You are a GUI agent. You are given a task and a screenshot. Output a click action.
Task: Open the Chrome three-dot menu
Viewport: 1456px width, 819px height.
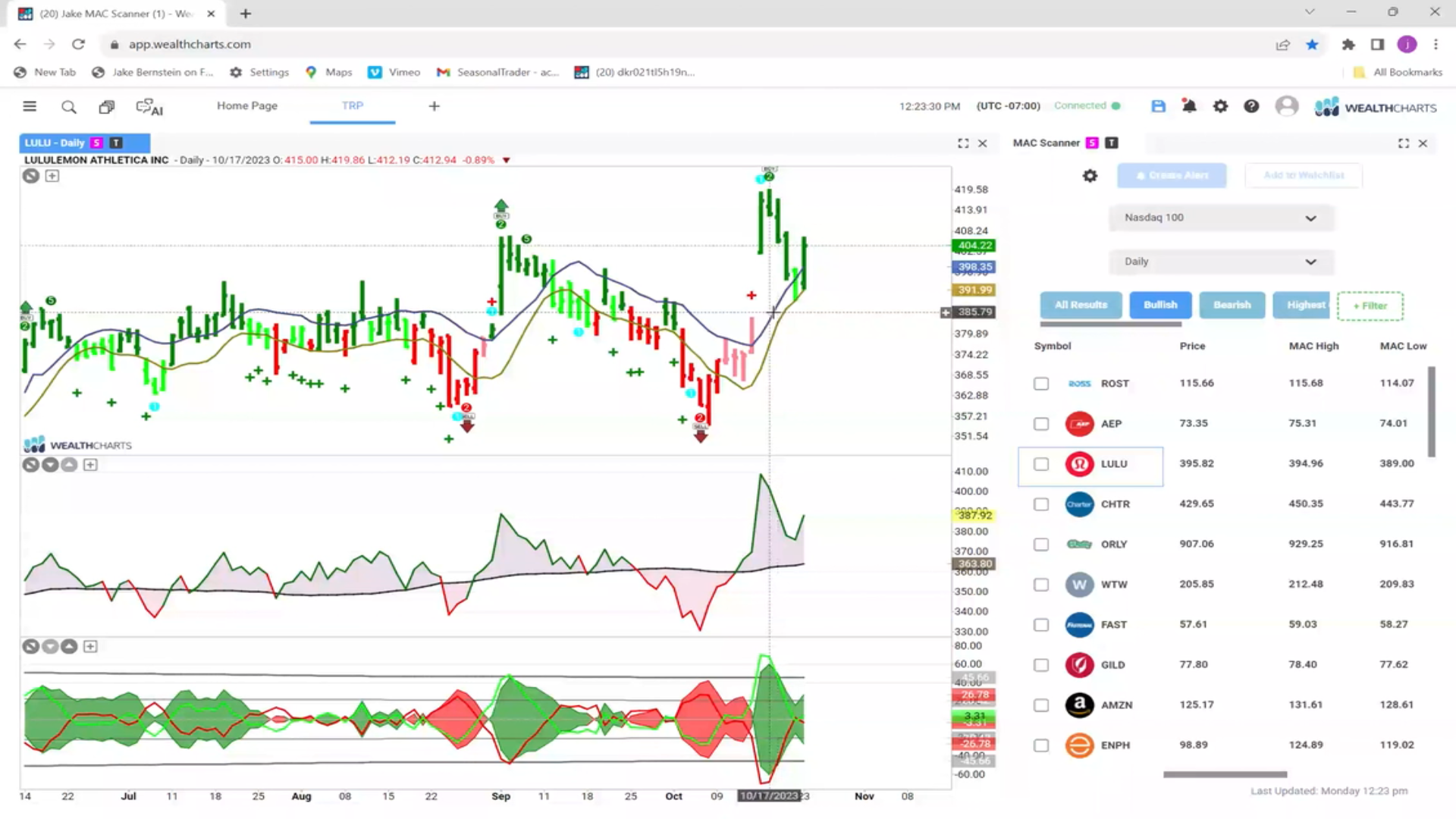point(1436,45)
